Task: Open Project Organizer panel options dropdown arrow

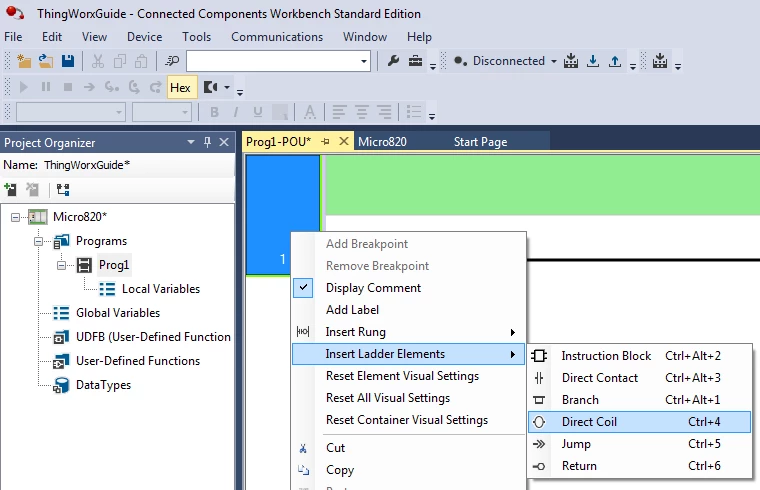Action: click(x=191, y=142)
